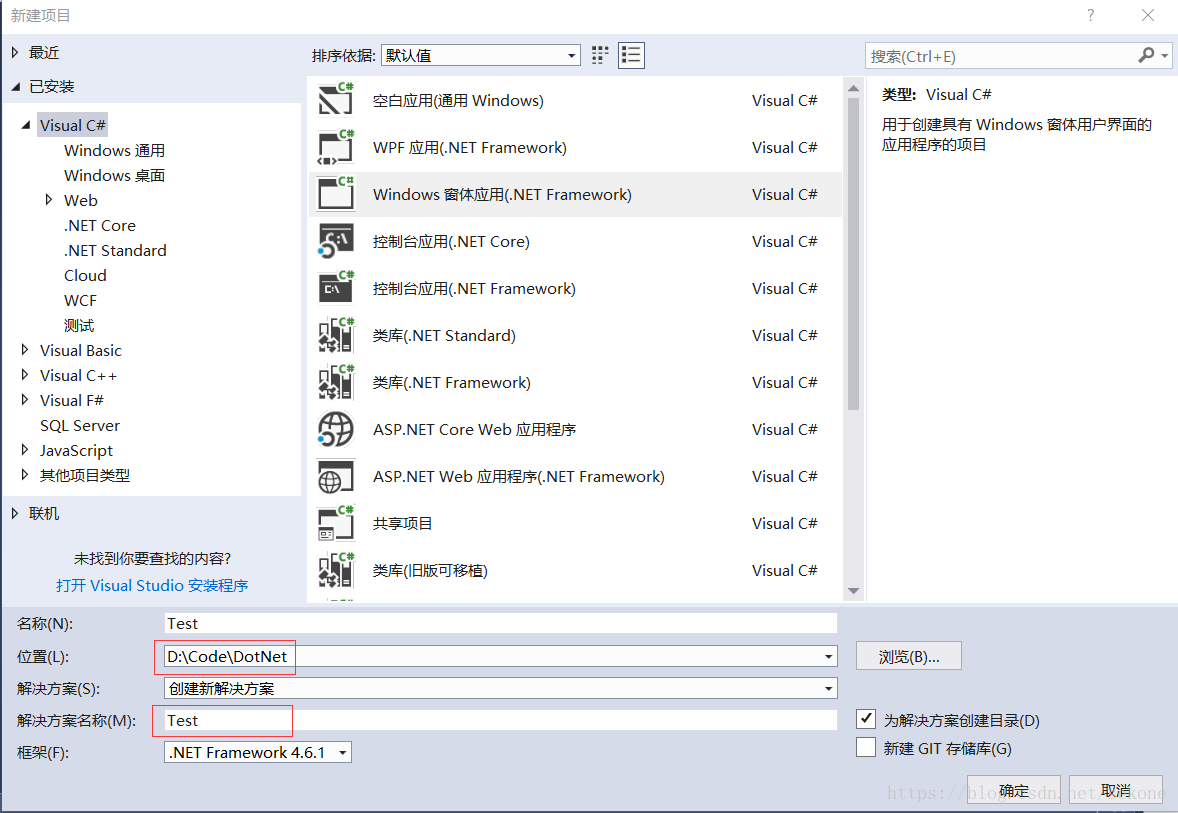Select .NET Standard category
This screenshot has height=813, width=1178.
[x=115, y=250]
